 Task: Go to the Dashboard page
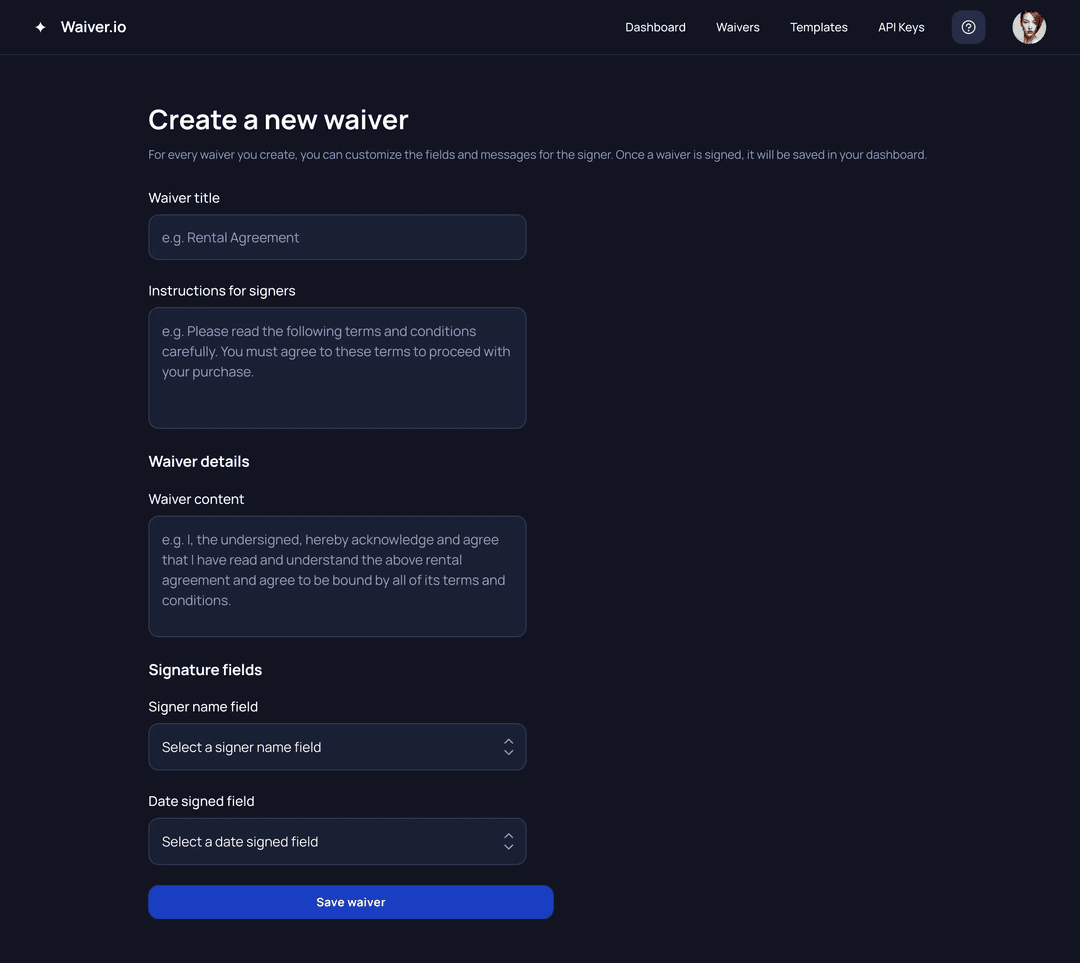click(x=655, y=27)
